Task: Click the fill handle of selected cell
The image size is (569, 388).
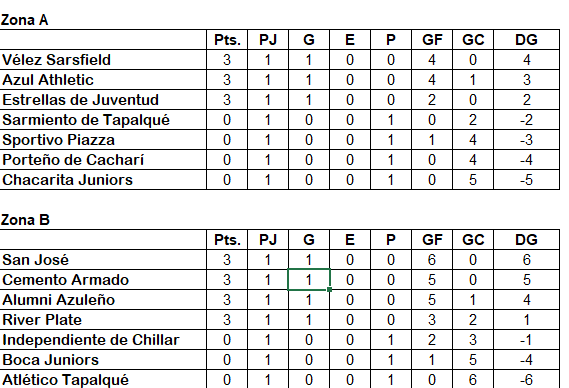Action: 329,290
